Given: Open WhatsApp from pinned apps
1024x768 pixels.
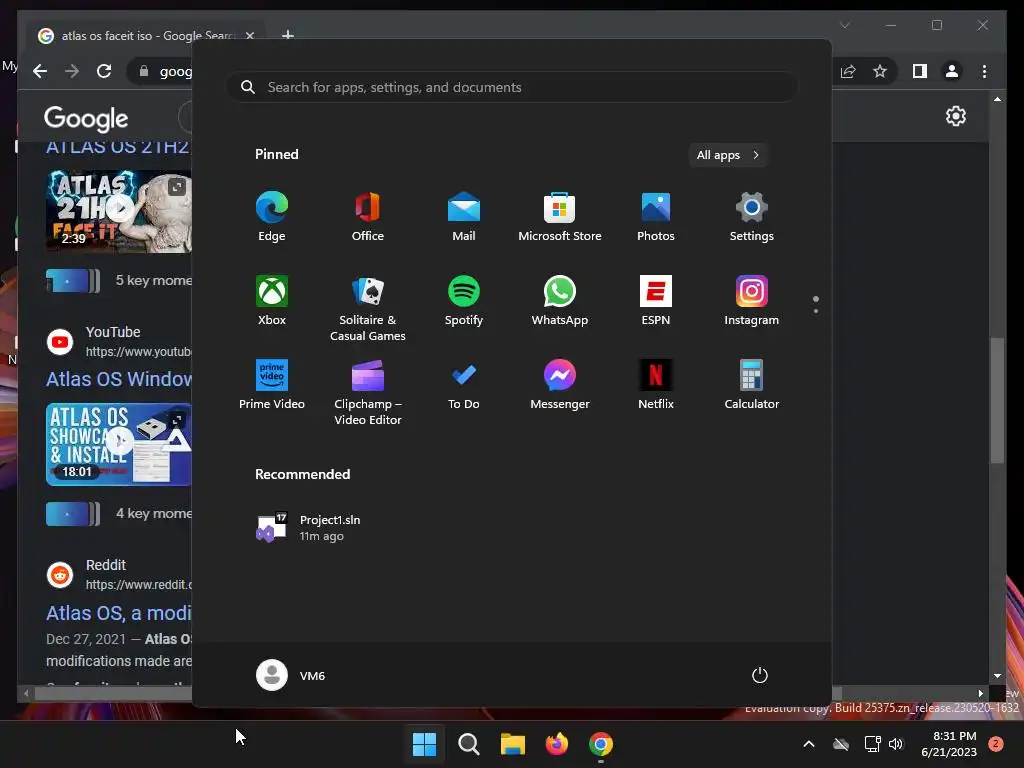Looking at the screenshot, I should pos(560,301).
